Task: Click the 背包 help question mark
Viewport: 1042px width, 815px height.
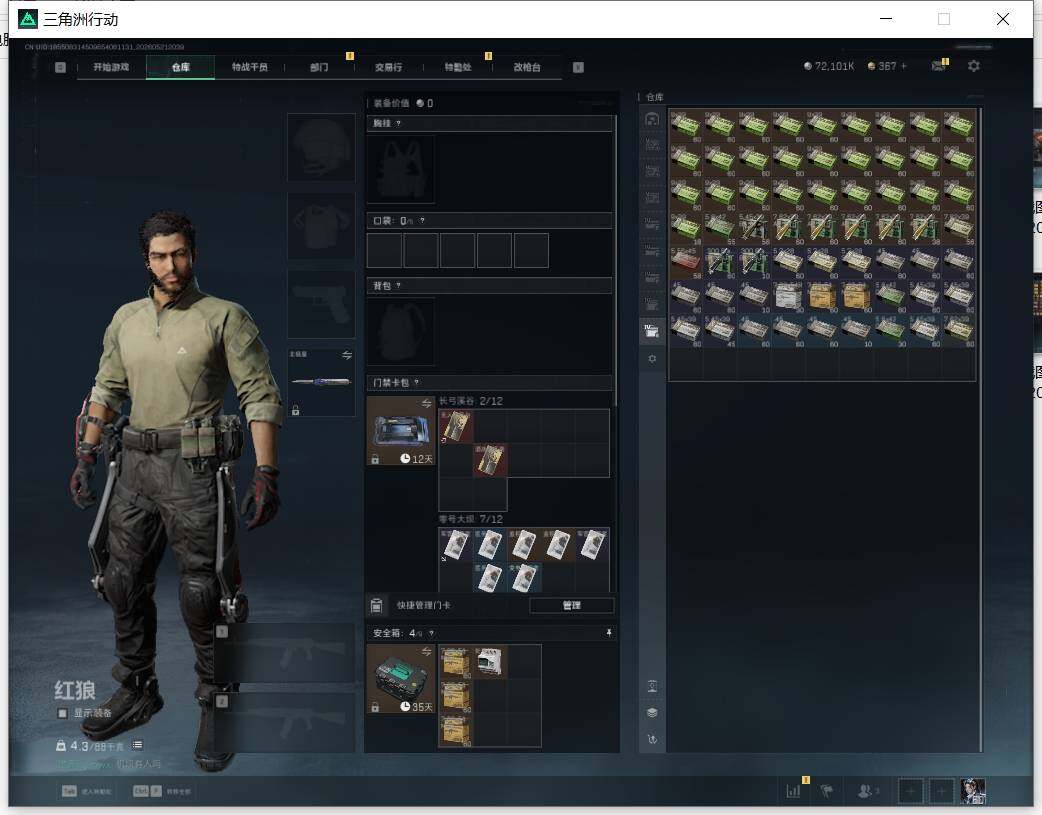Action: (x=398, y=286)
